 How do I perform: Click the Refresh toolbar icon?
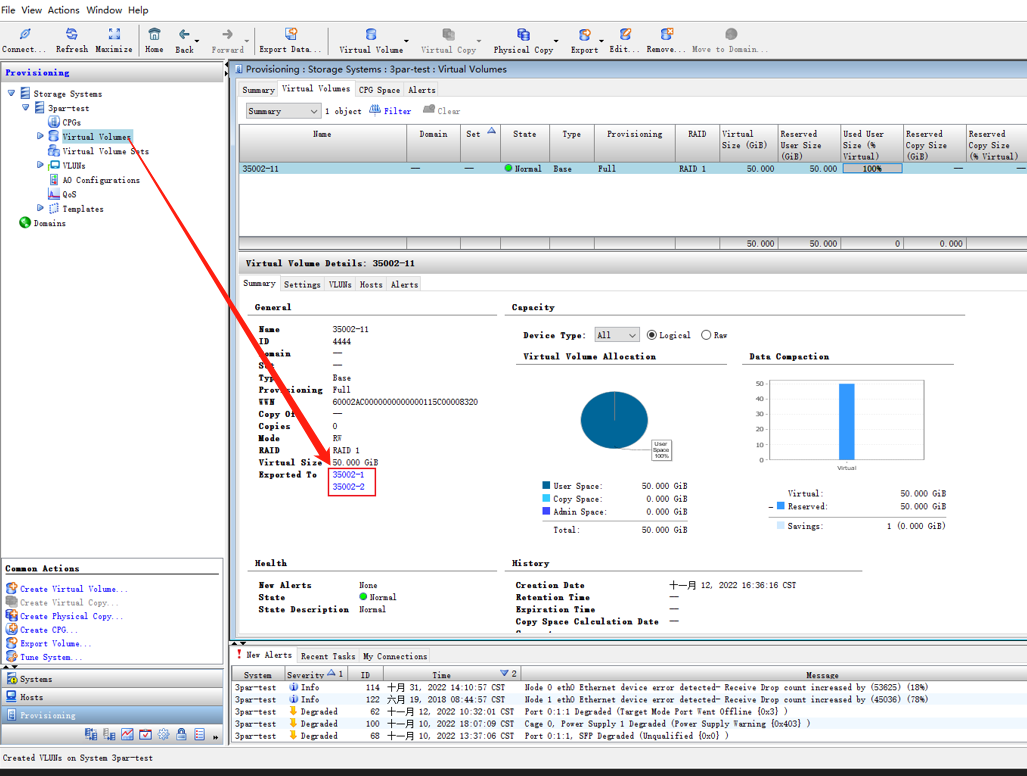tap(71, 34)
